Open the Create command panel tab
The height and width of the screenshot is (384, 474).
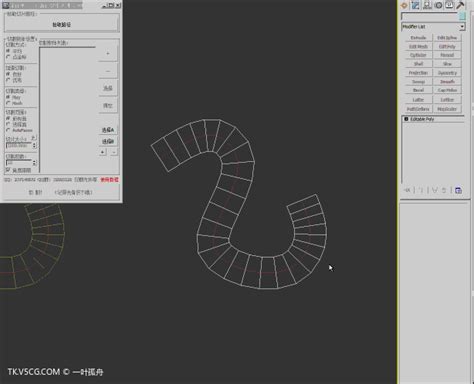coord(404,5)
